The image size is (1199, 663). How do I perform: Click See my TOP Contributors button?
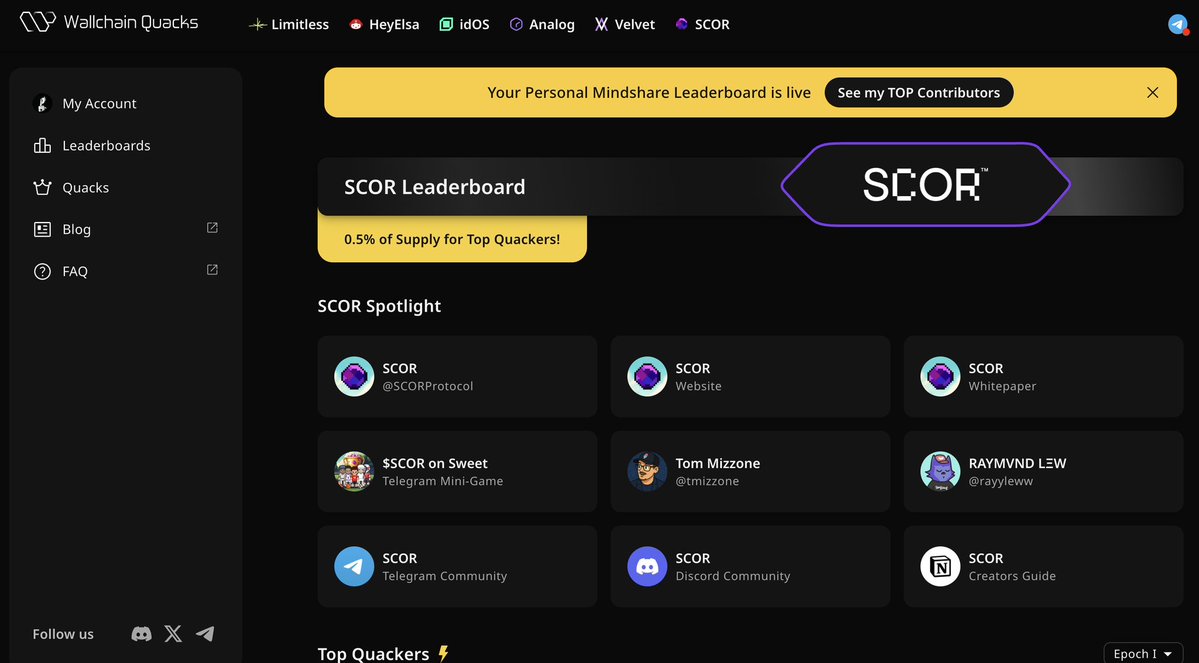tap(918, 93)
